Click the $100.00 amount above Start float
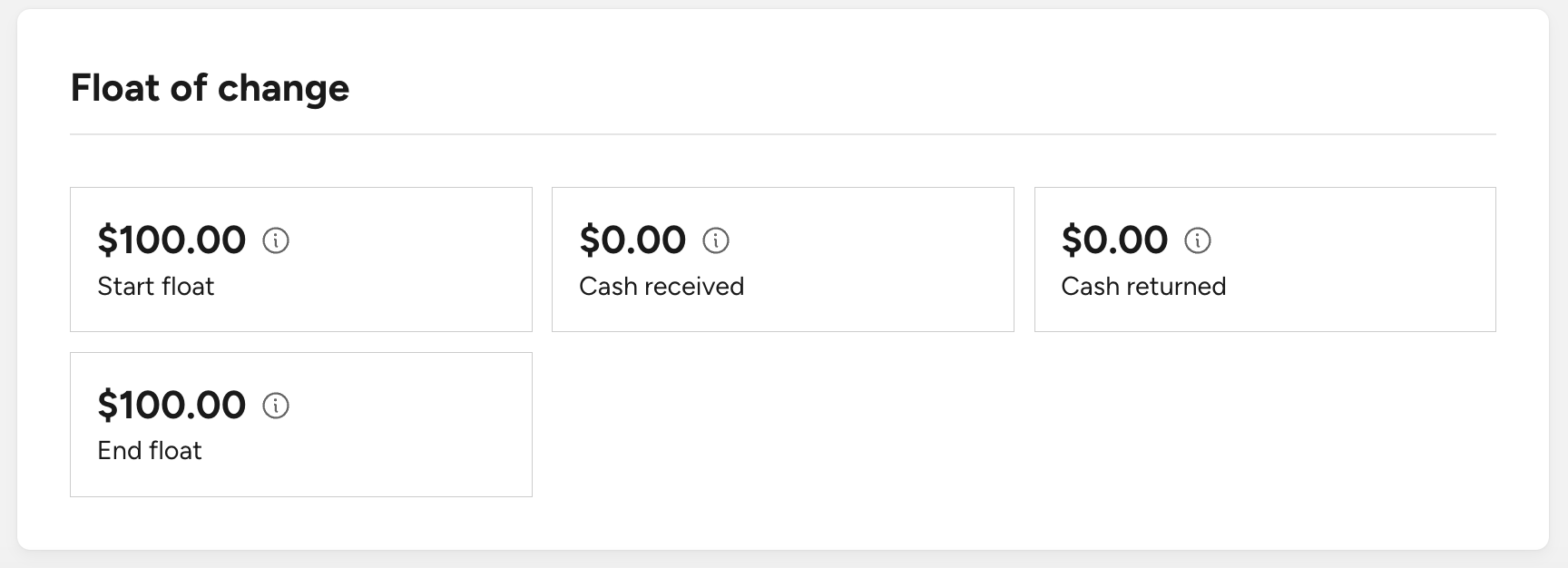This screenshot has width=1568, height=568. point(171,240)
